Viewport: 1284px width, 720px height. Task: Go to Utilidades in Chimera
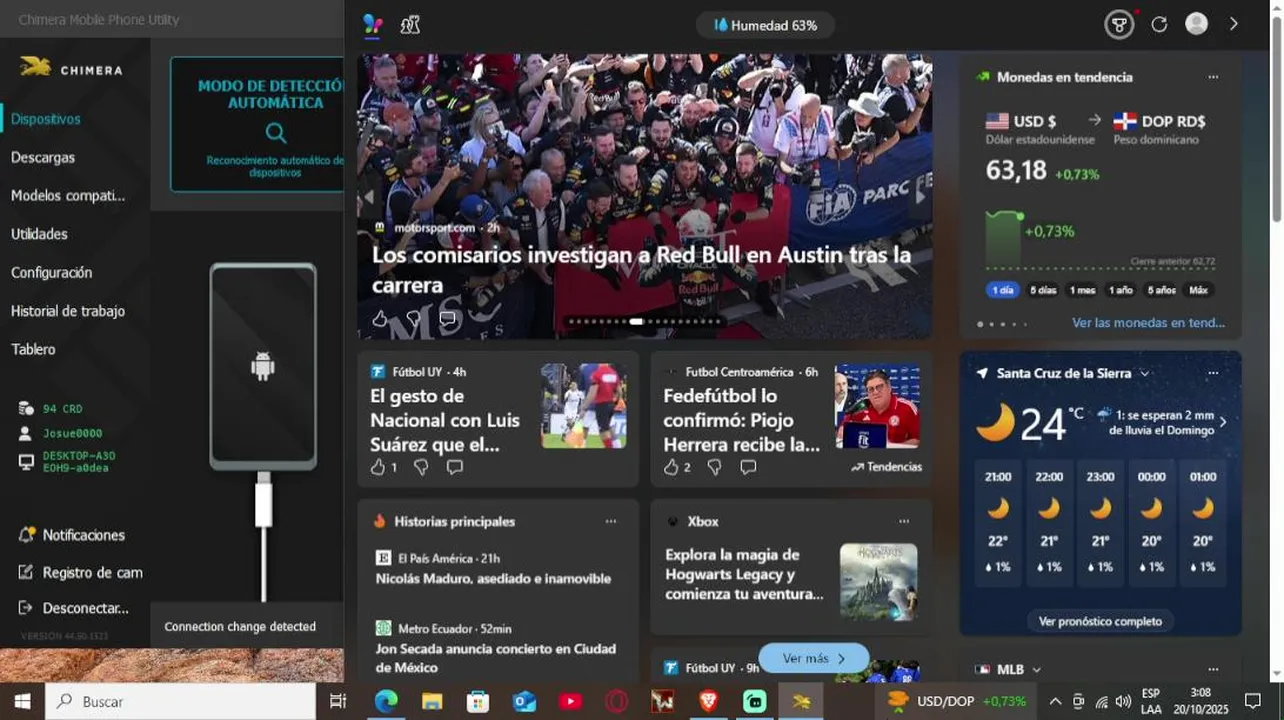point(39,234)
